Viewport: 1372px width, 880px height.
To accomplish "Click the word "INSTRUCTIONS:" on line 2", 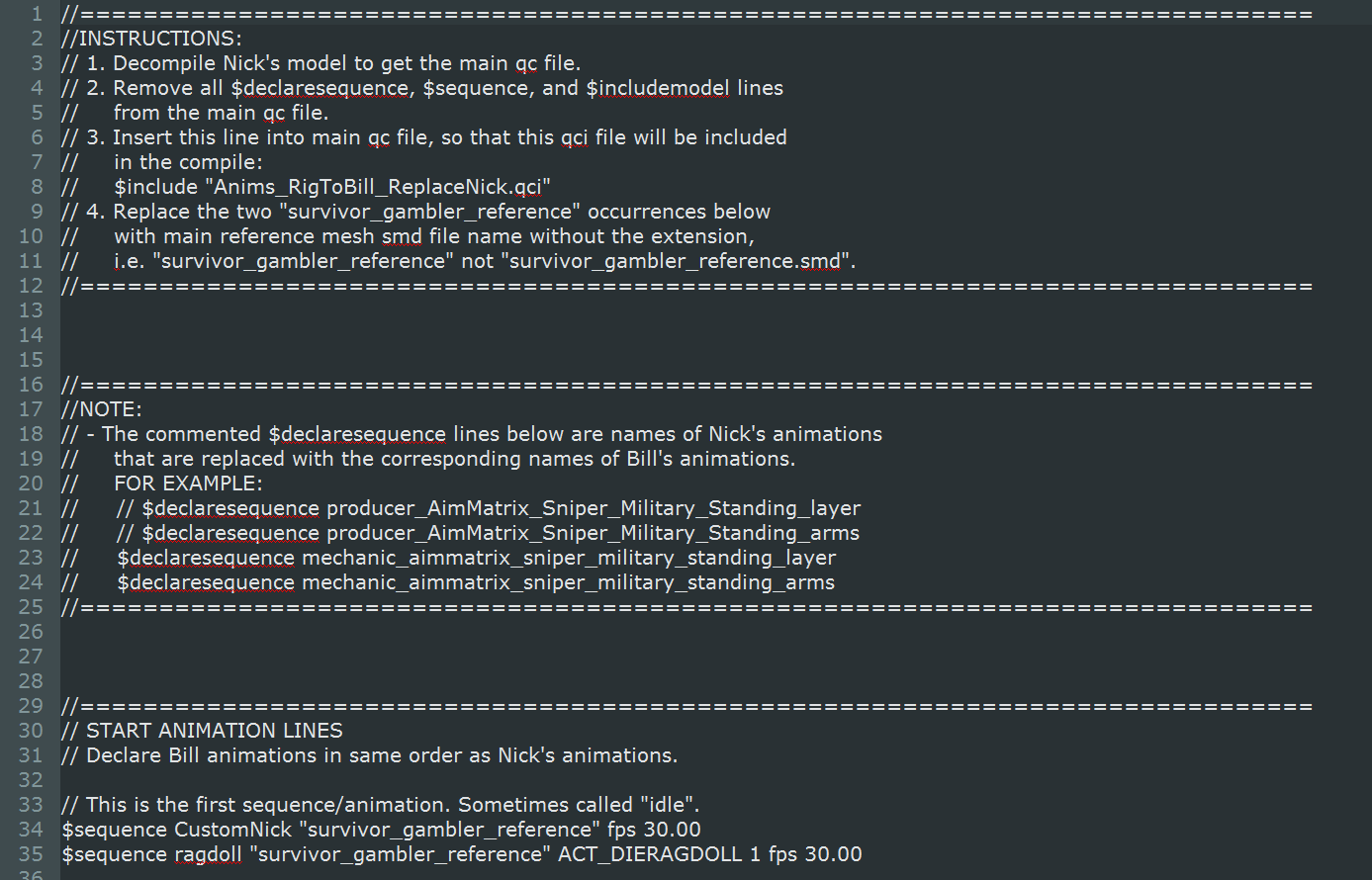I will click(x=159, y=39).
